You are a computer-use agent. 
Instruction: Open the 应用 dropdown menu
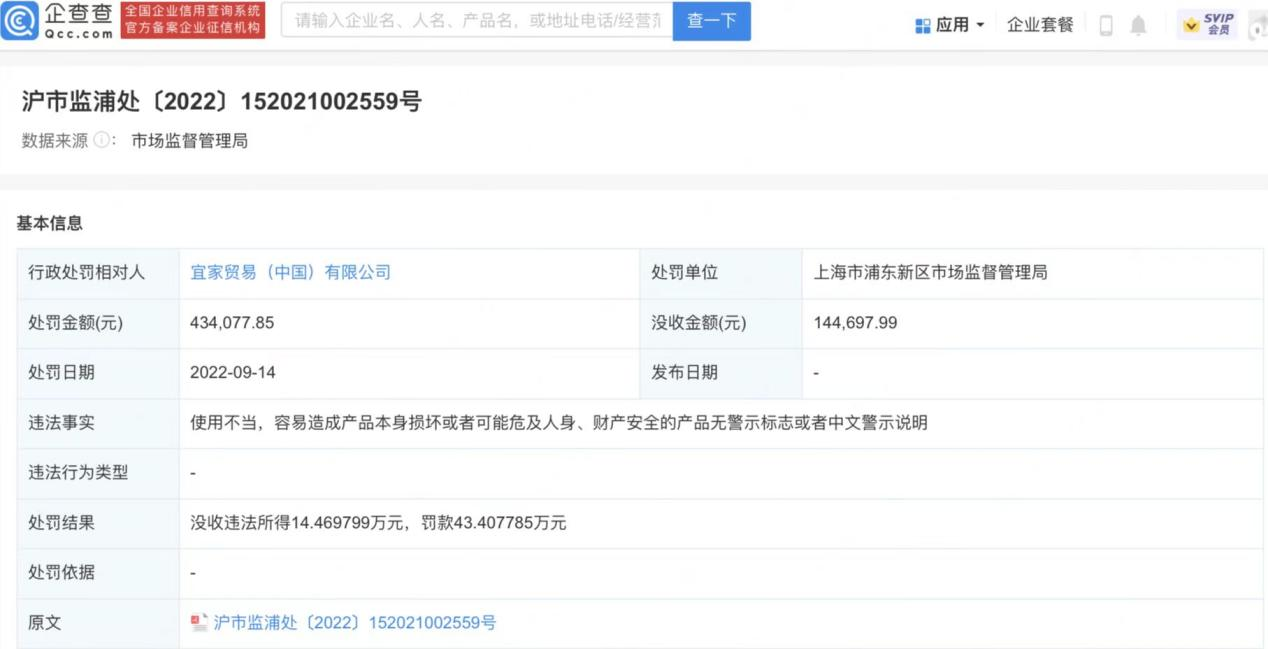[x=951, y=25]
